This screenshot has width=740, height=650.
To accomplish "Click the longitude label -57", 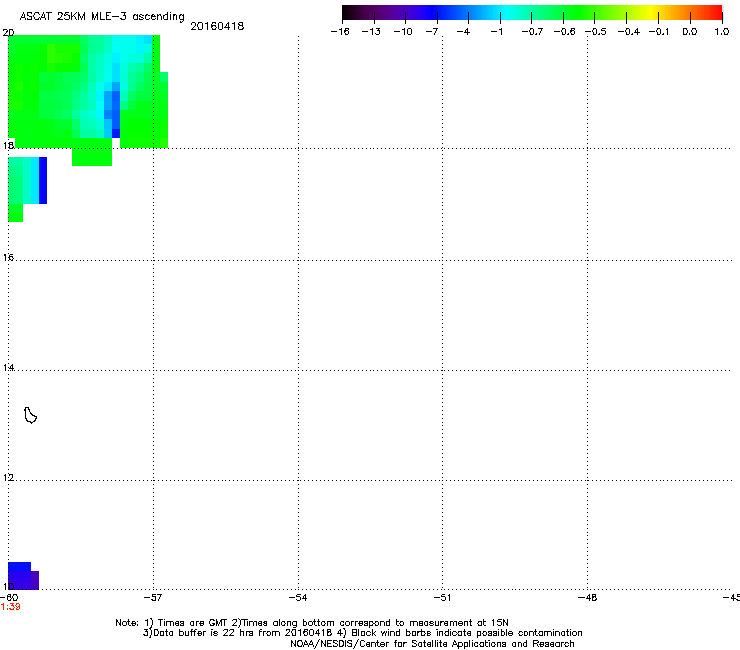I will tap(153, 598).
